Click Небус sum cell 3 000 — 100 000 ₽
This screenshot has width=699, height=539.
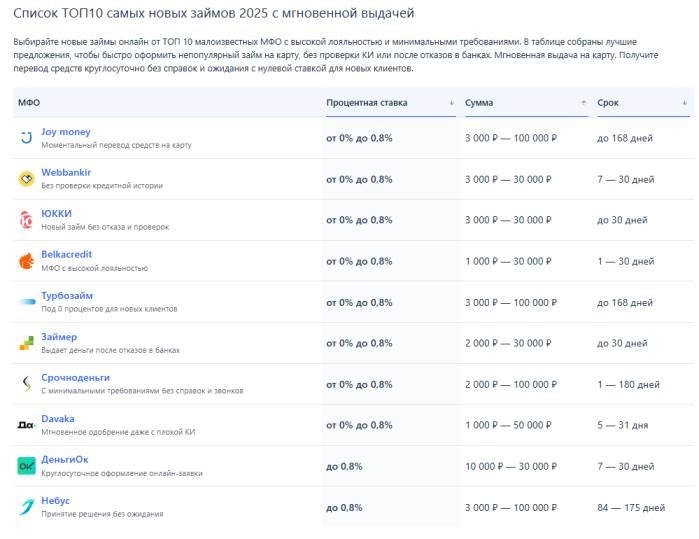click(x=511, y=507)
